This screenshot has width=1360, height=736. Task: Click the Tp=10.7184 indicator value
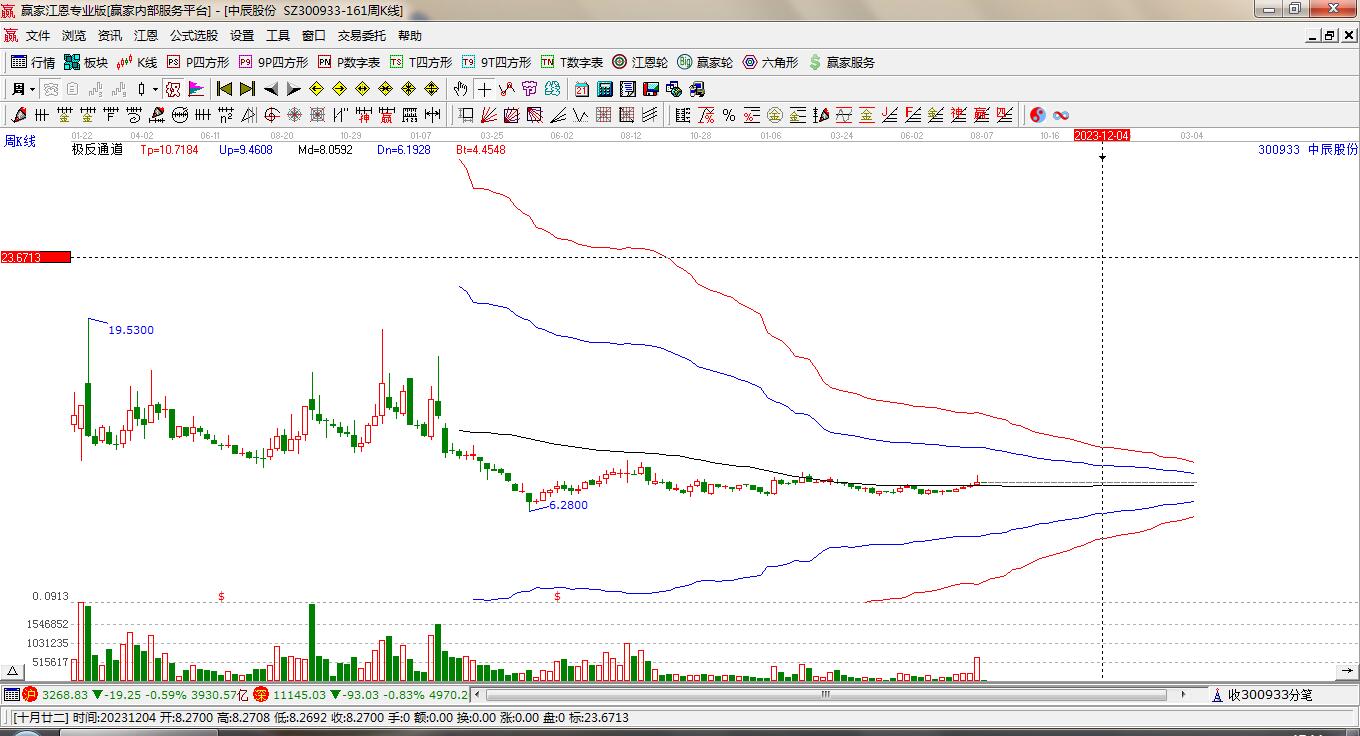pyautogui.click(x=169, y=150)
